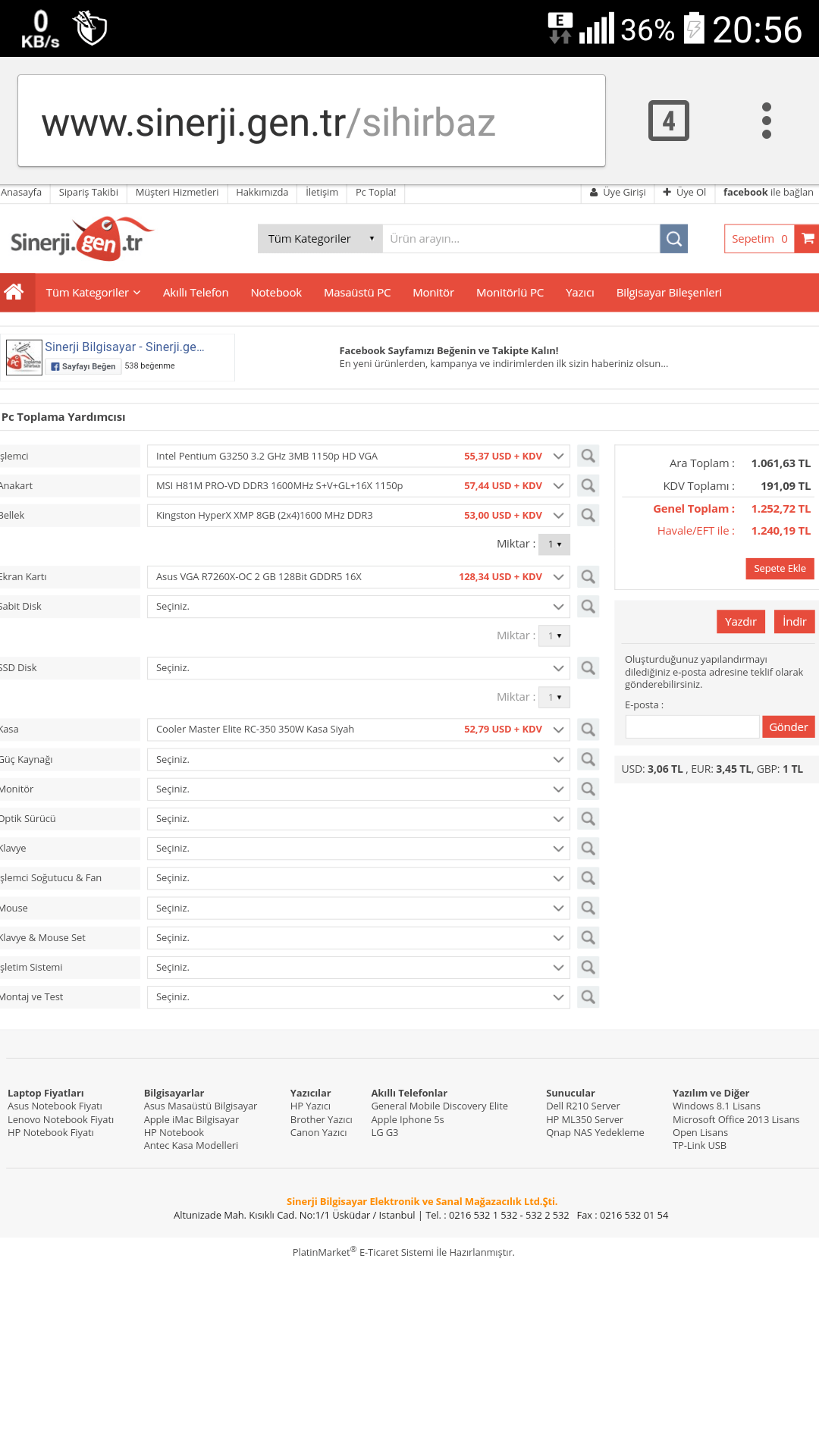Go to Notebook category
The image size is (819, 1456).
tap(276, 293)
